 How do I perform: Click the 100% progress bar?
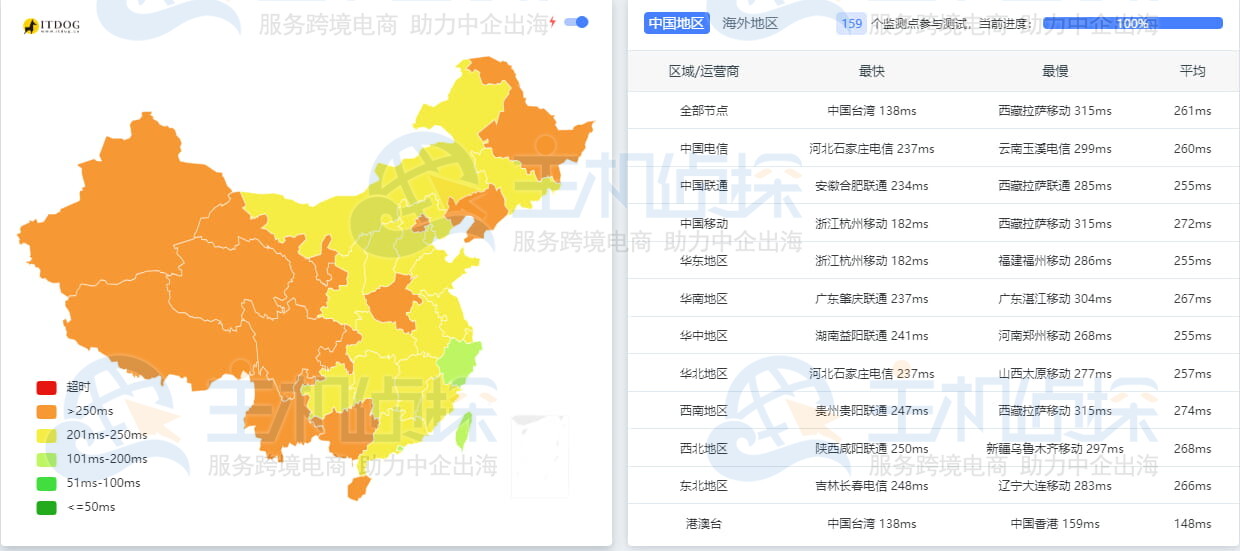tap(1132, 23)
